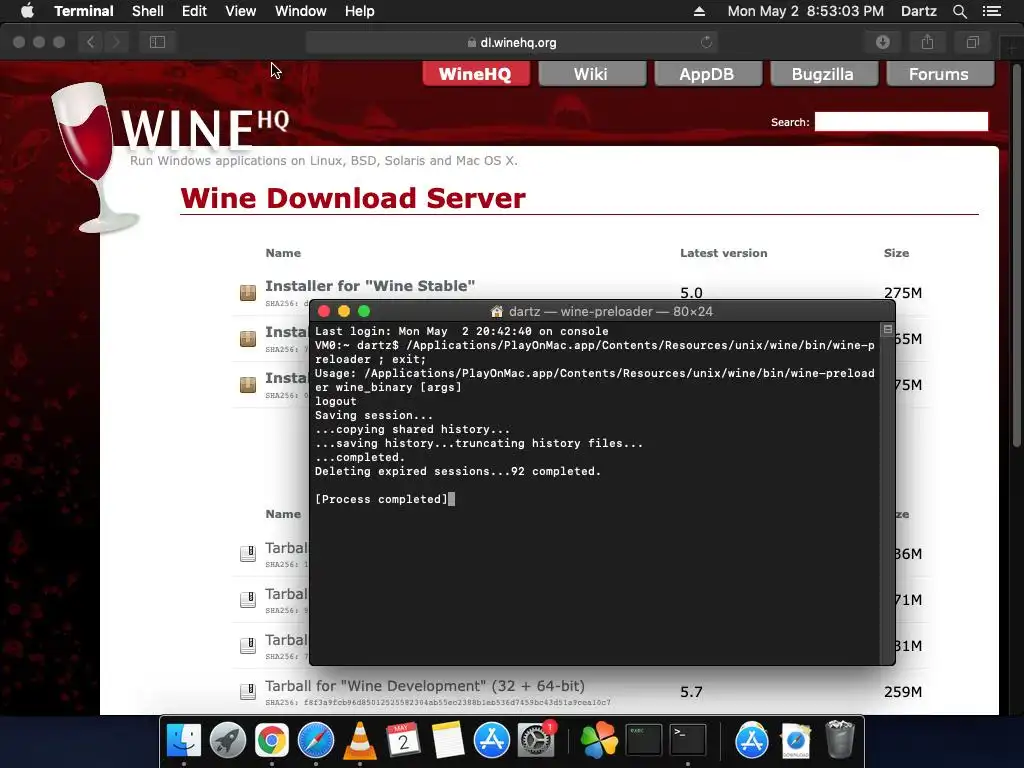Click the Terminal scrollback marker icon
The image size is (1024, 768).
click(x=888, y=330)
